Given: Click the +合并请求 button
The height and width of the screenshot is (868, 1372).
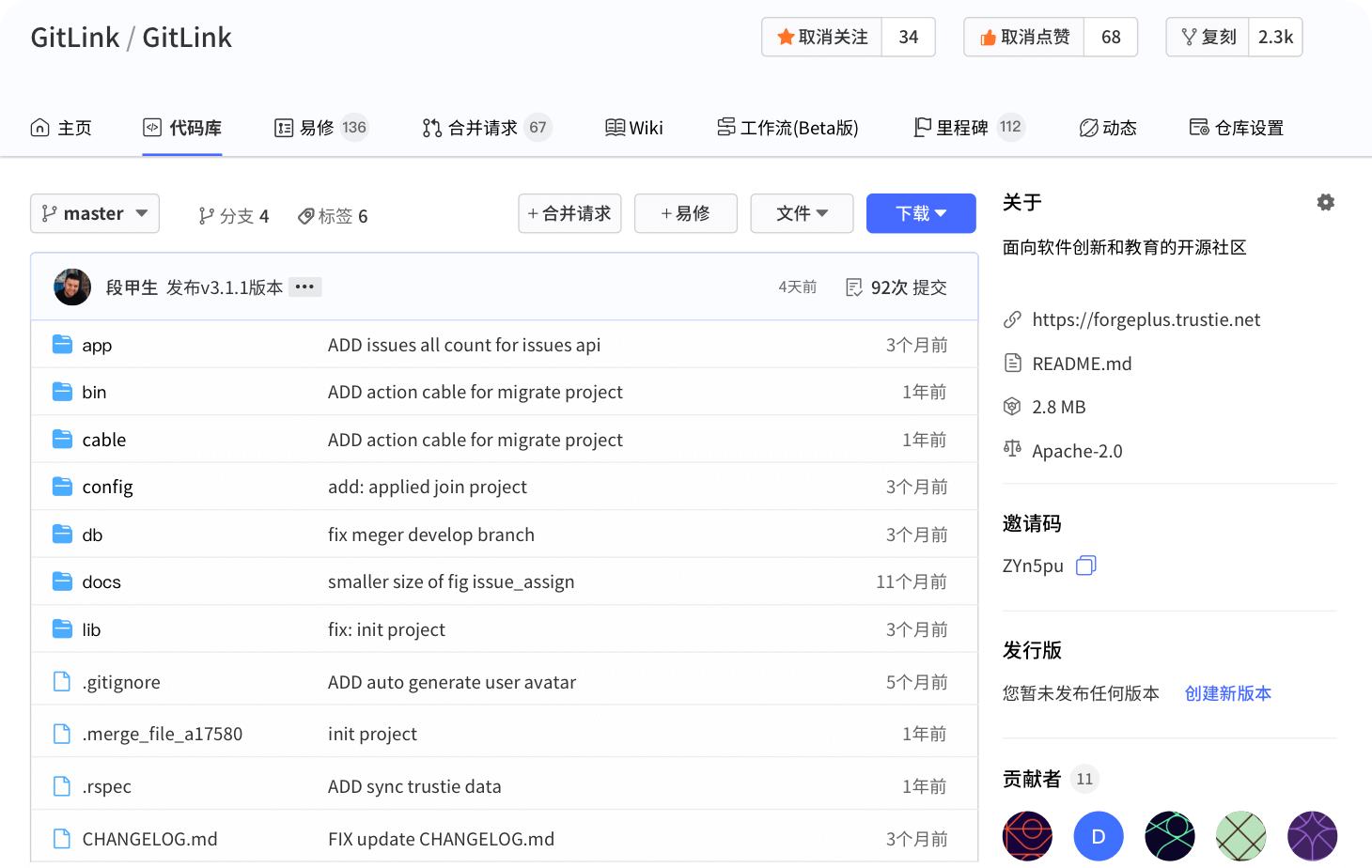Looking at the screenshot, I should click(569, 213).
